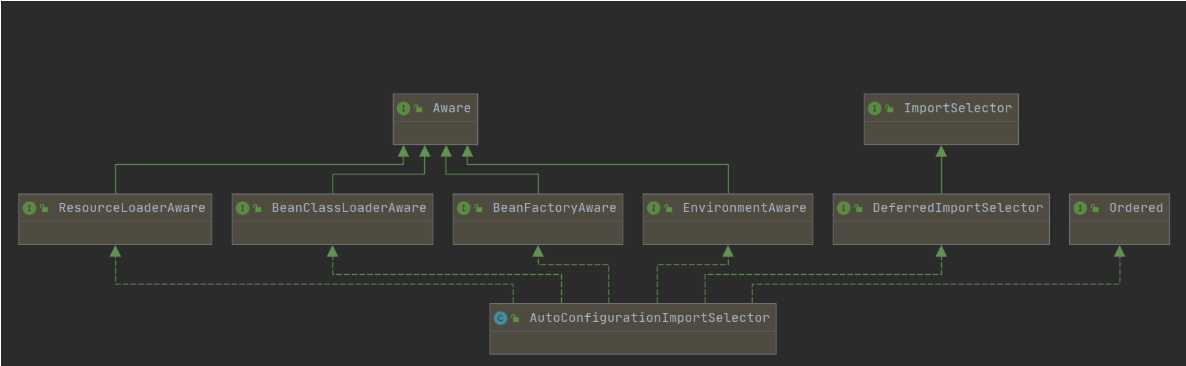Click the interface icon on DeferredImportSelector

[x=843, y=208]
